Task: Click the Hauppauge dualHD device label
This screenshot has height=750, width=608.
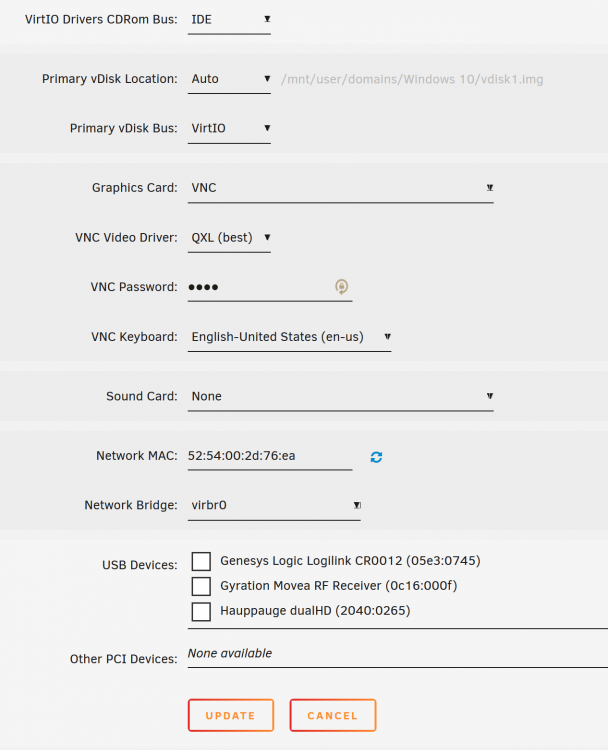Action: (x=315, y=611)
